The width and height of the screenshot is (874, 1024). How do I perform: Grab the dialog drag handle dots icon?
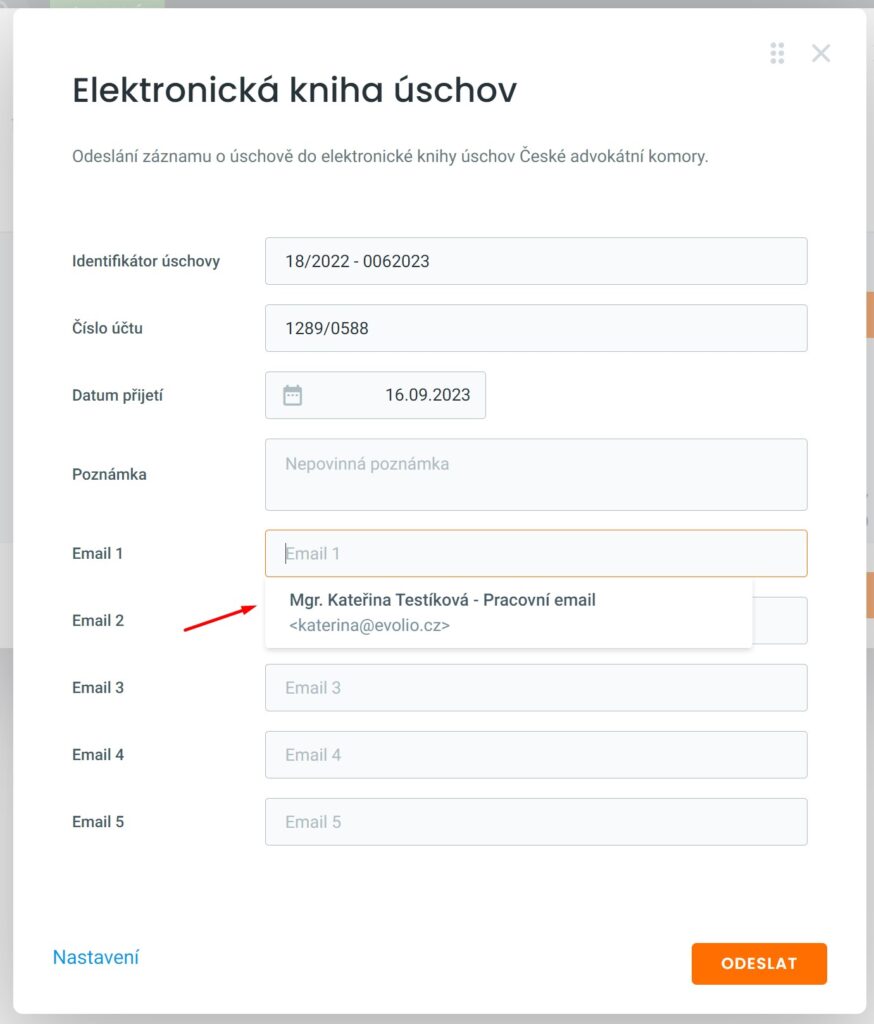pyautogui.click(x=777, y=53)
